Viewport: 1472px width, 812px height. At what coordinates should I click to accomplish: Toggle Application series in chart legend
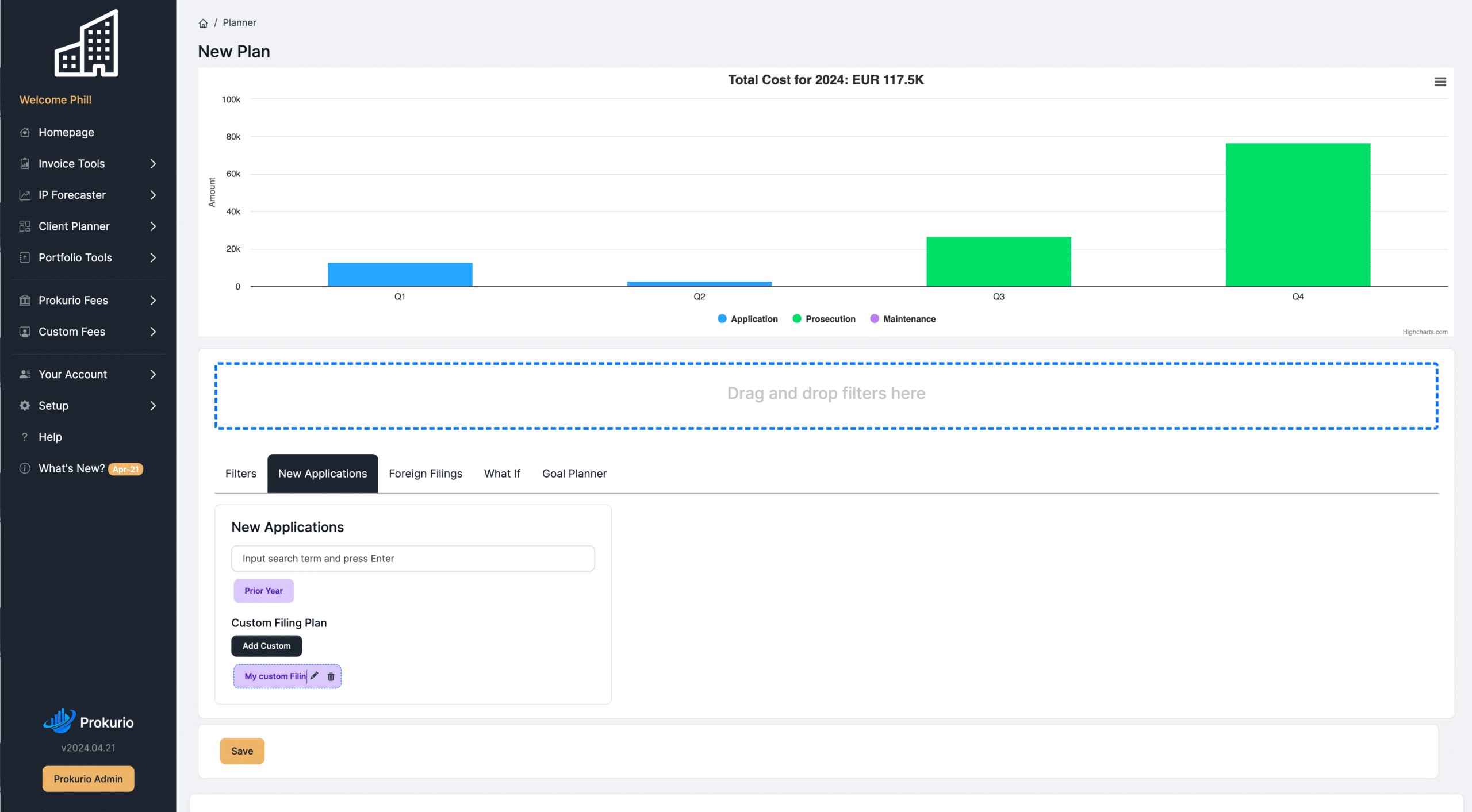tap(747, 319)
